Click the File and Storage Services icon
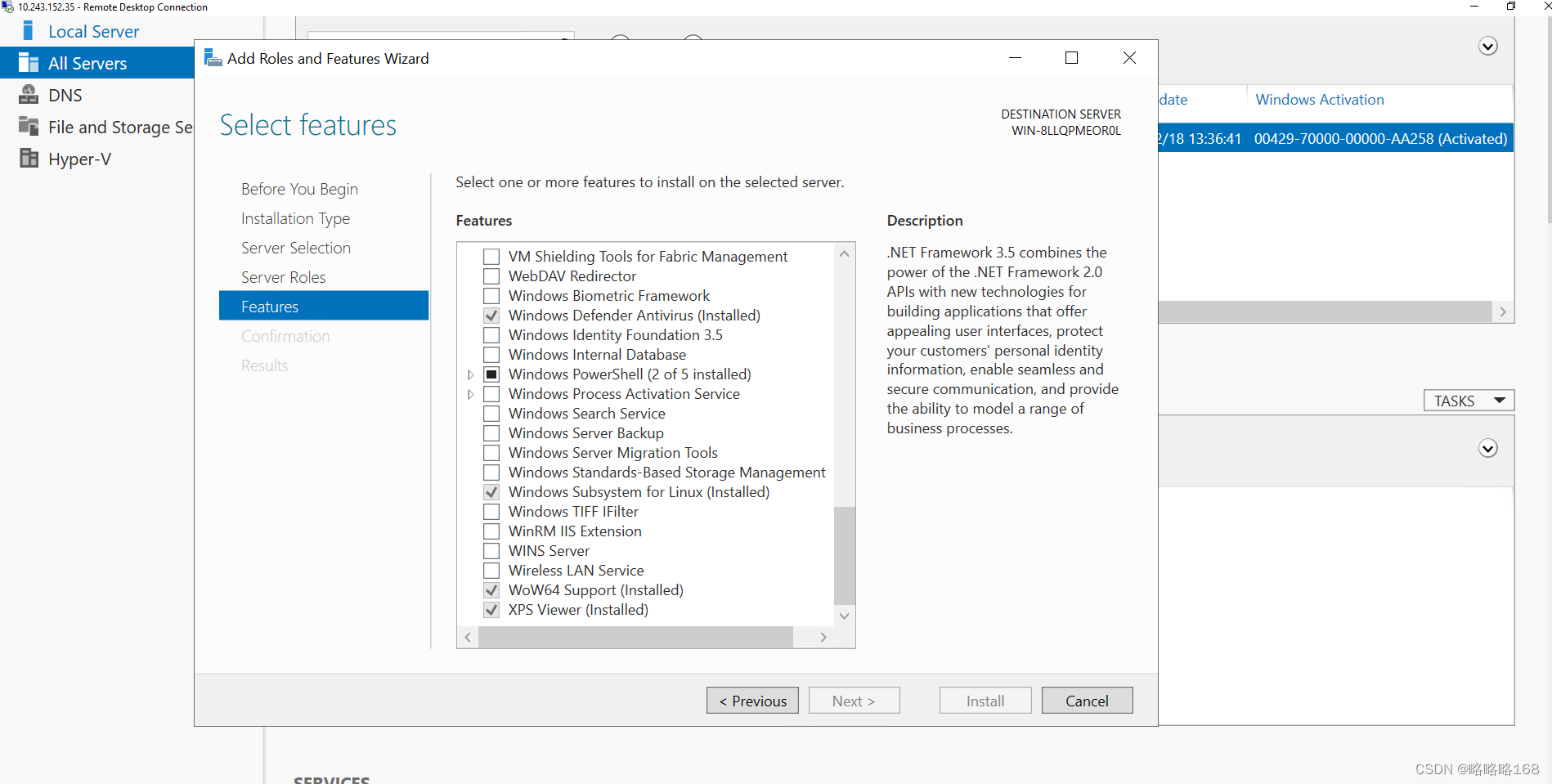 coord(29,127)
